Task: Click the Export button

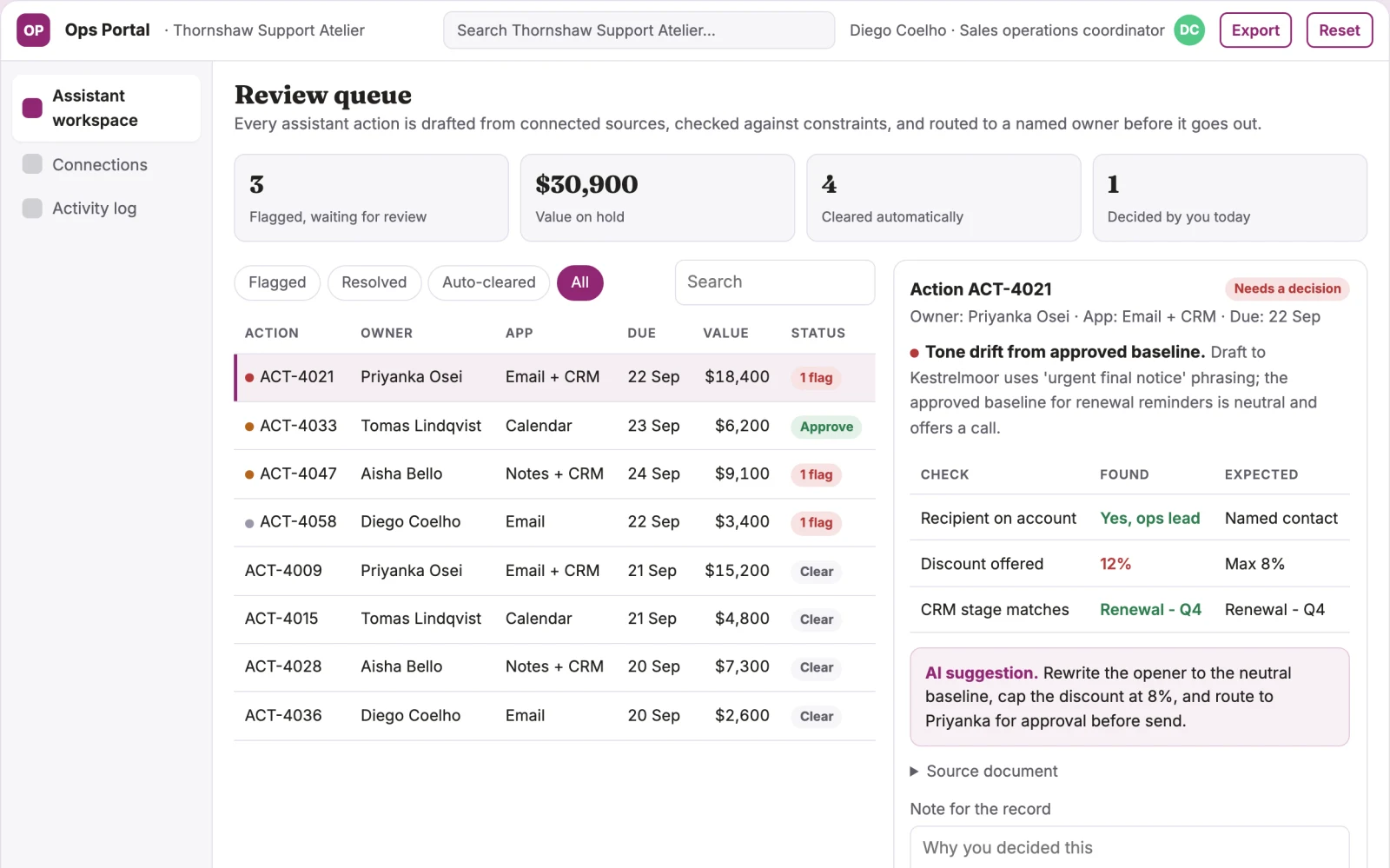Action: [1255, 30]
